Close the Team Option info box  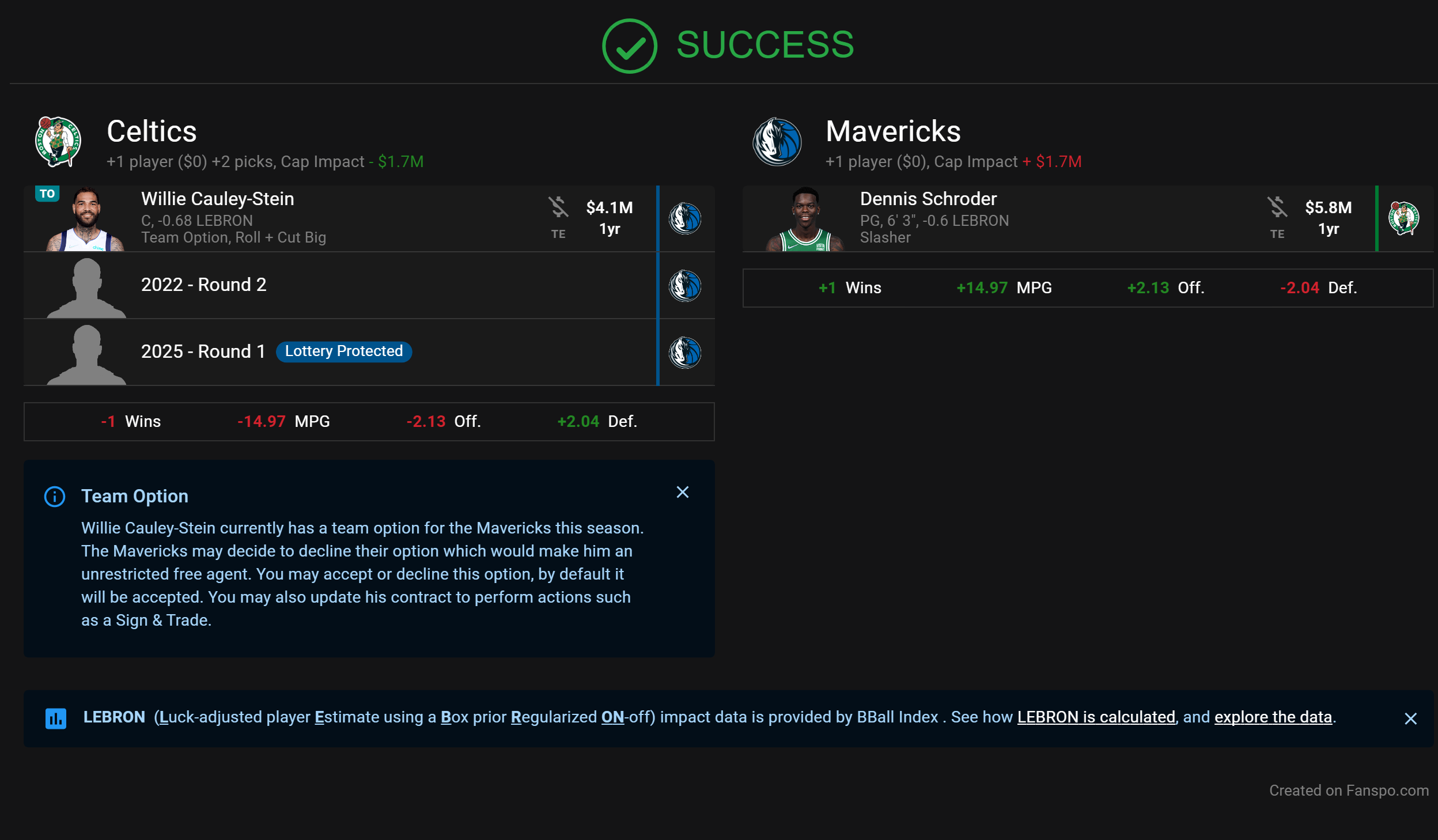683,492
